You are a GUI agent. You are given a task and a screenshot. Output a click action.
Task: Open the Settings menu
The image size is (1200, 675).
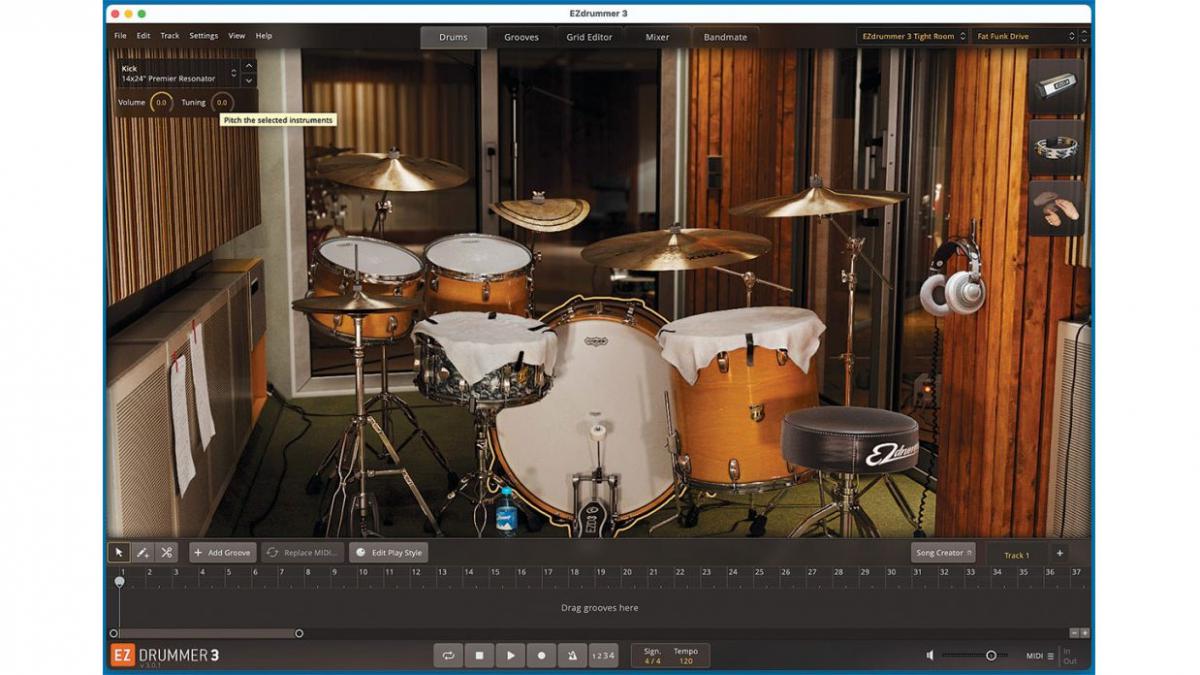[x=203, y=36]
